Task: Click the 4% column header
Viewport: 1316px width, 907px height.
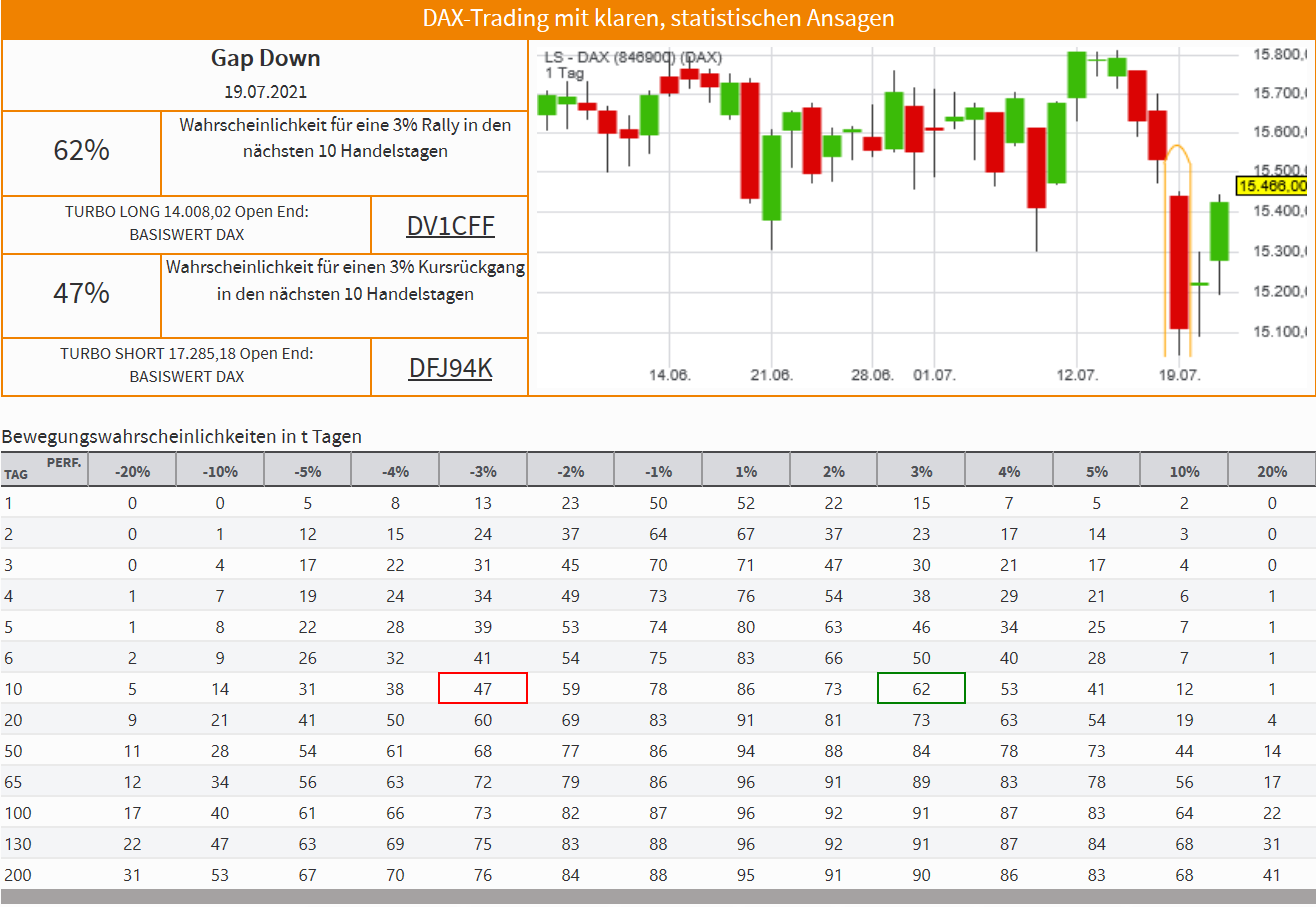Action: point(1009,471)
